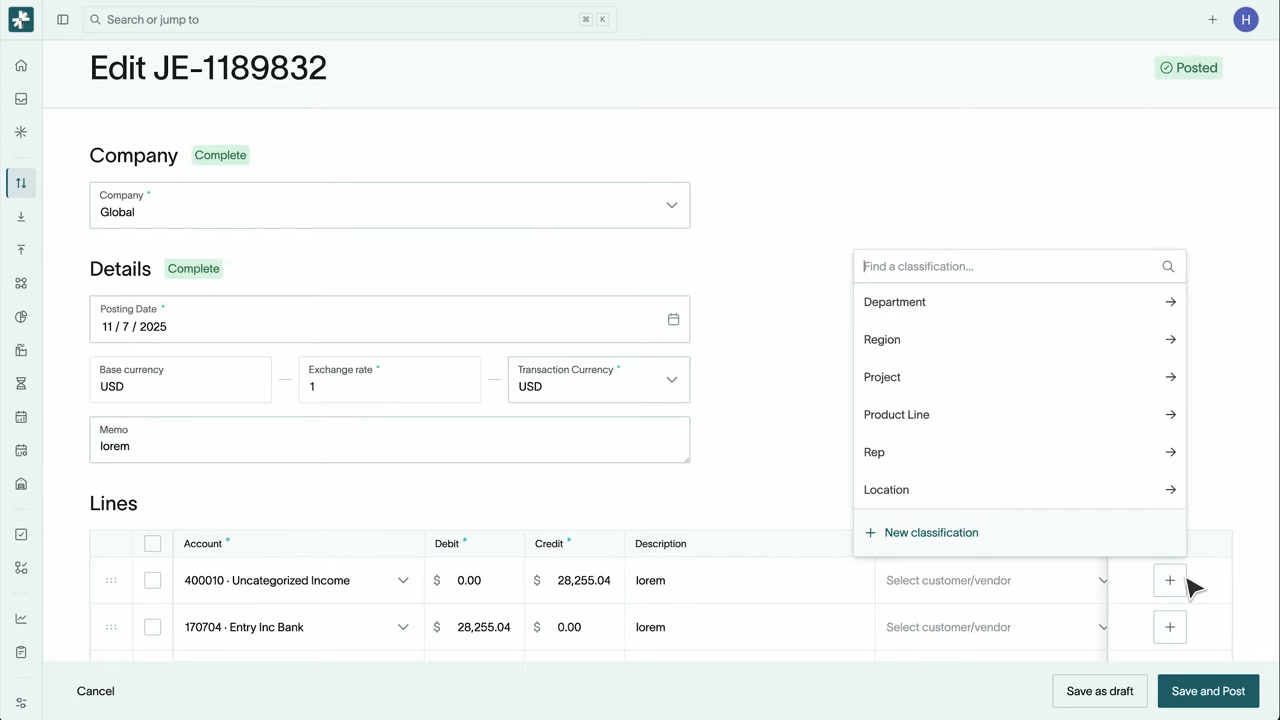This screenshot has height=720, width=1280.
Task: Go to Home in the sidebar
Action: tap(21, 66)
